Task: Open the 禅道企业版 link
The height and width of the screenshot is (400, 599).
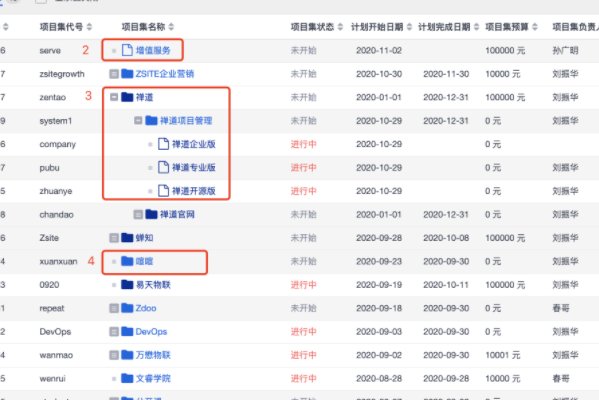Action: point(194,144)
